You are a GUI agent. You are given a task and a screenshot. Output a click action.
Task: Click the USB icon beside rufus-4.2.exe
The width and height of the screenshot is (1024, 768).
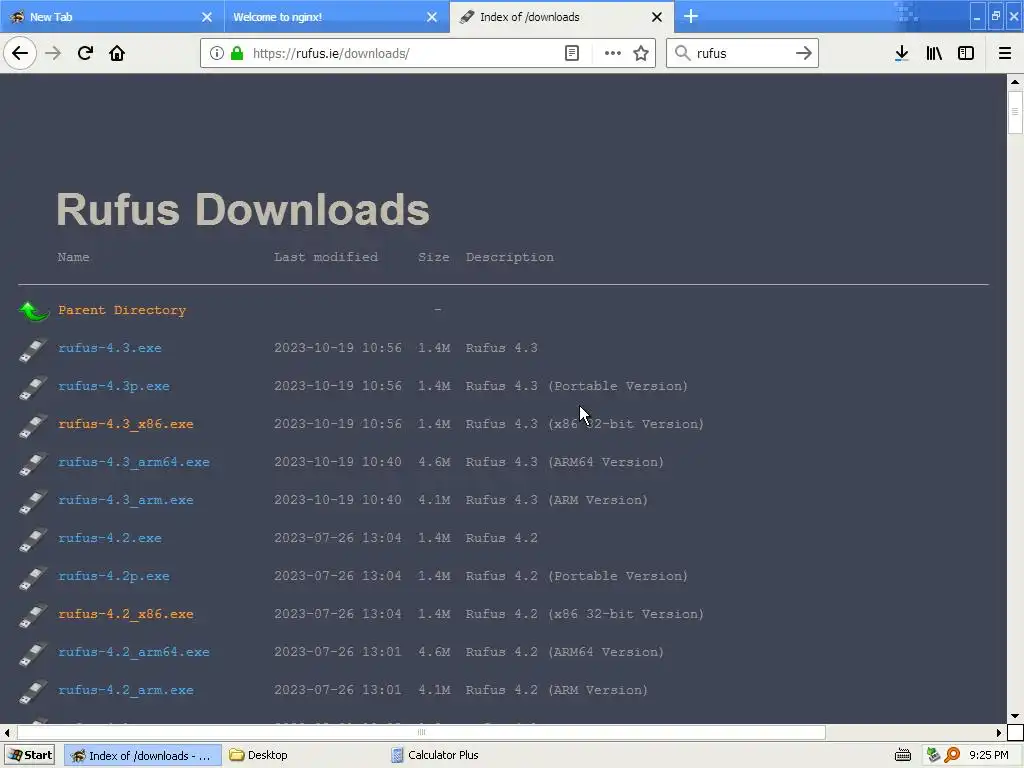point(33,539)
